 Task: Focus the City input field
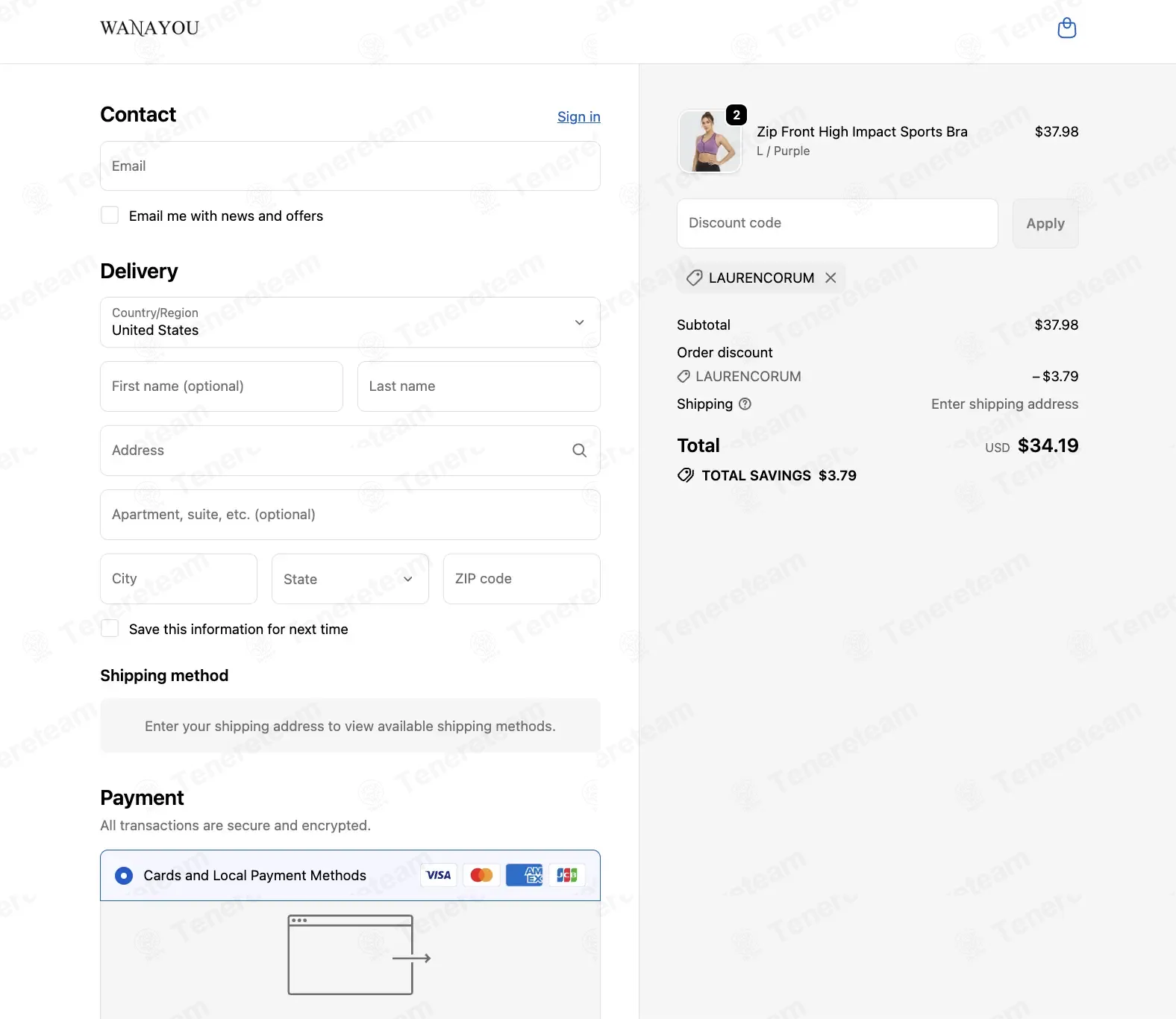(x=179, y=579)
